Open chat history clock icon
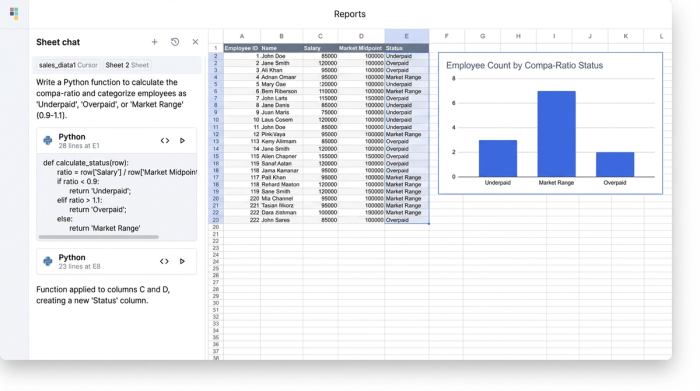 (x=175, y=42)
